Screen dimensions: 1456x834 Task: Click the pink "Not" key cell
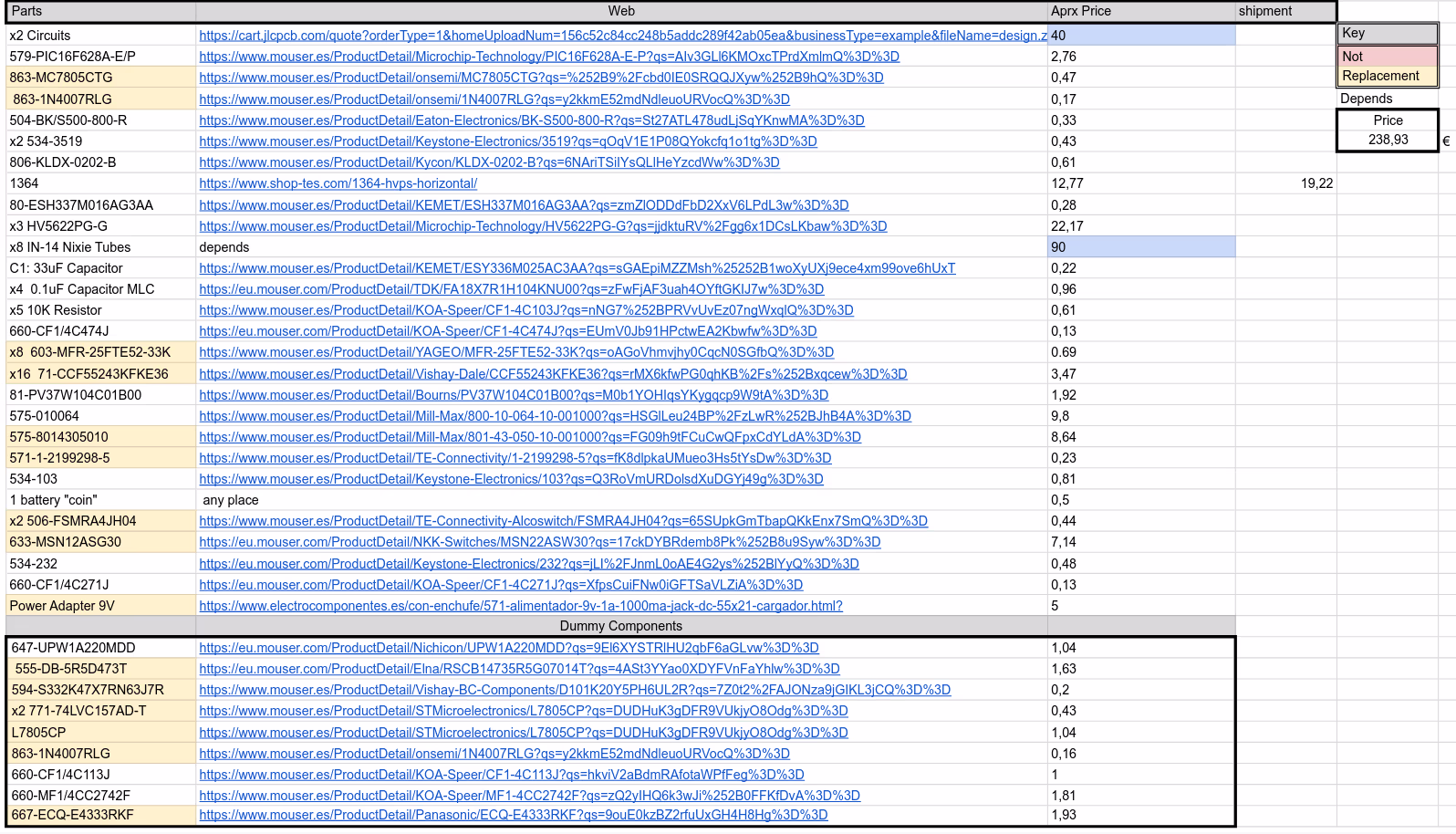tap(1387, 57)
